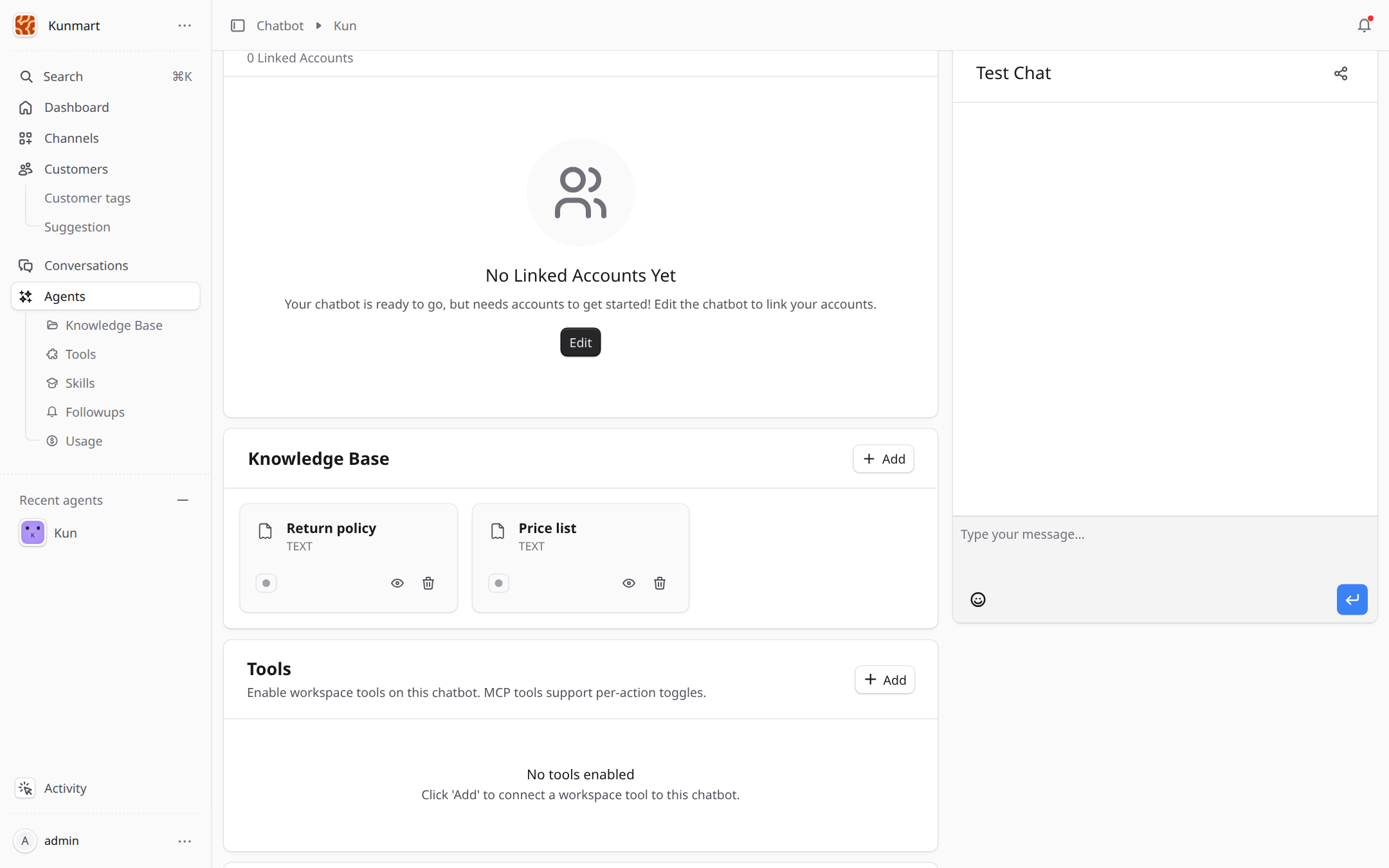
Task: Send the chat message
Action: pos(1352,600)
